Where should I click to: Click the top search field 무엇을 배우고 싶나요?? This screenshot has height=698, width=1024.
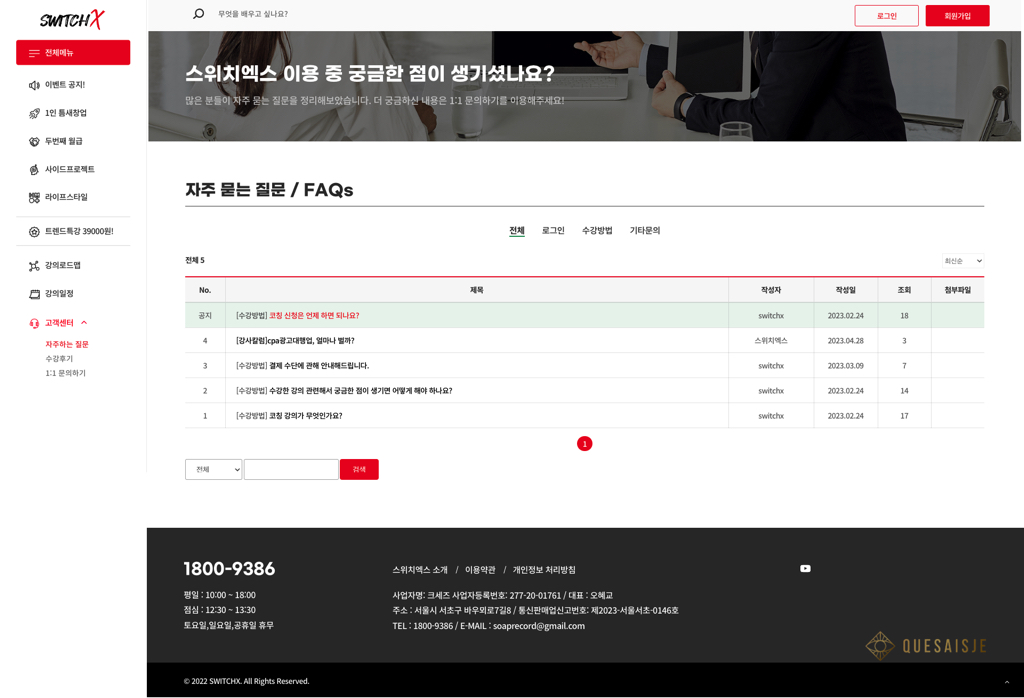click(x=253, y=14)
